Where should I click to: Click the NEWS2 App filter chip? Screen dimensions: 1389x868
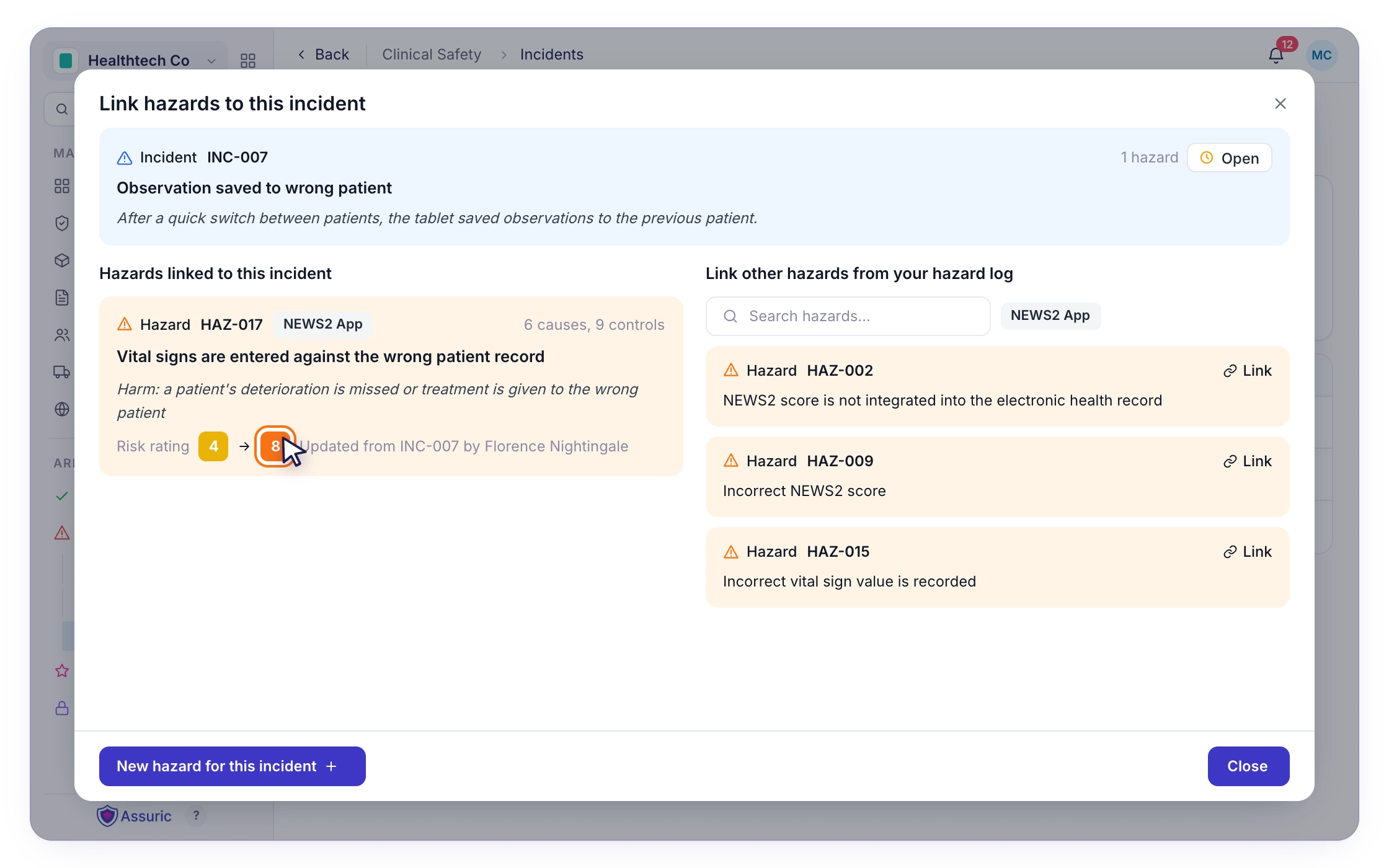(x=1050, y=316)
